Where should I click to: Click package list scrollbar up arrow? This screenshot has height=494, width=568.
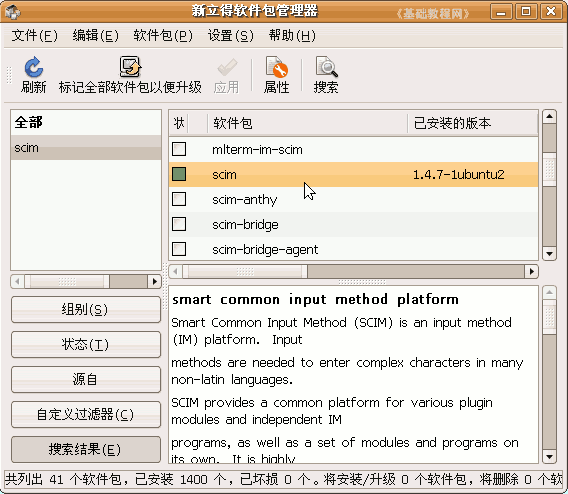pos(549,117)
